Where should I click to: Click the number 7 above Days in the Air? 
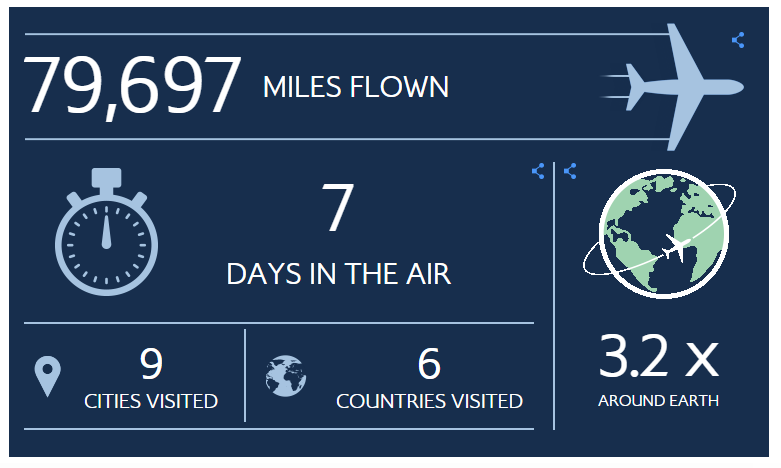point(338,209)
